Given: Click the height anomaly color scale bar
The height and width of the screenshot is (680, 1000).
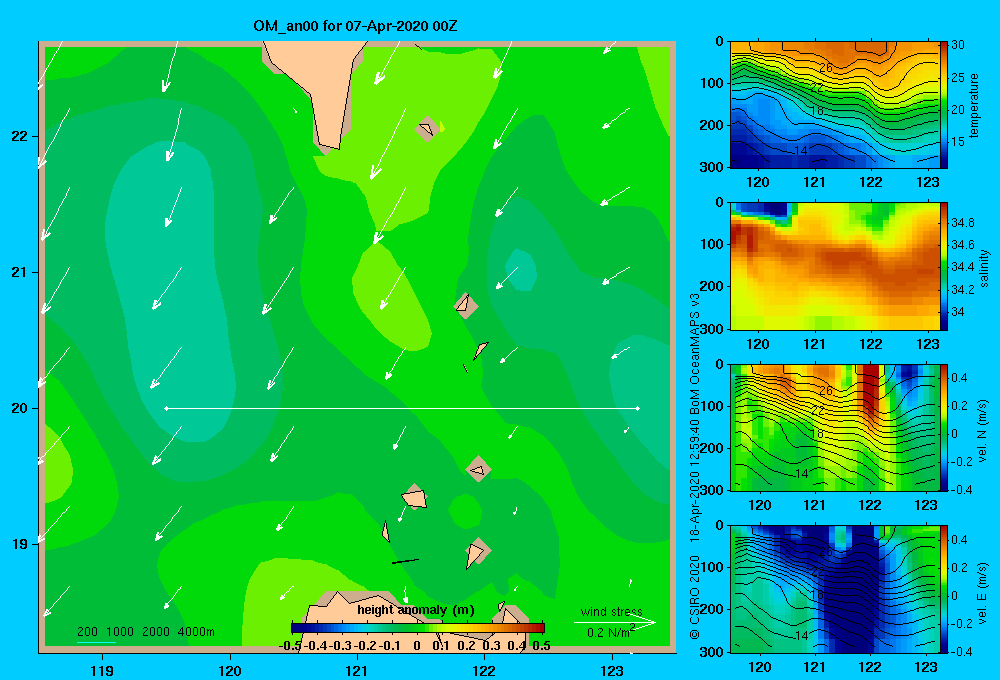Looking at the screenshot, I should point(418,628).
